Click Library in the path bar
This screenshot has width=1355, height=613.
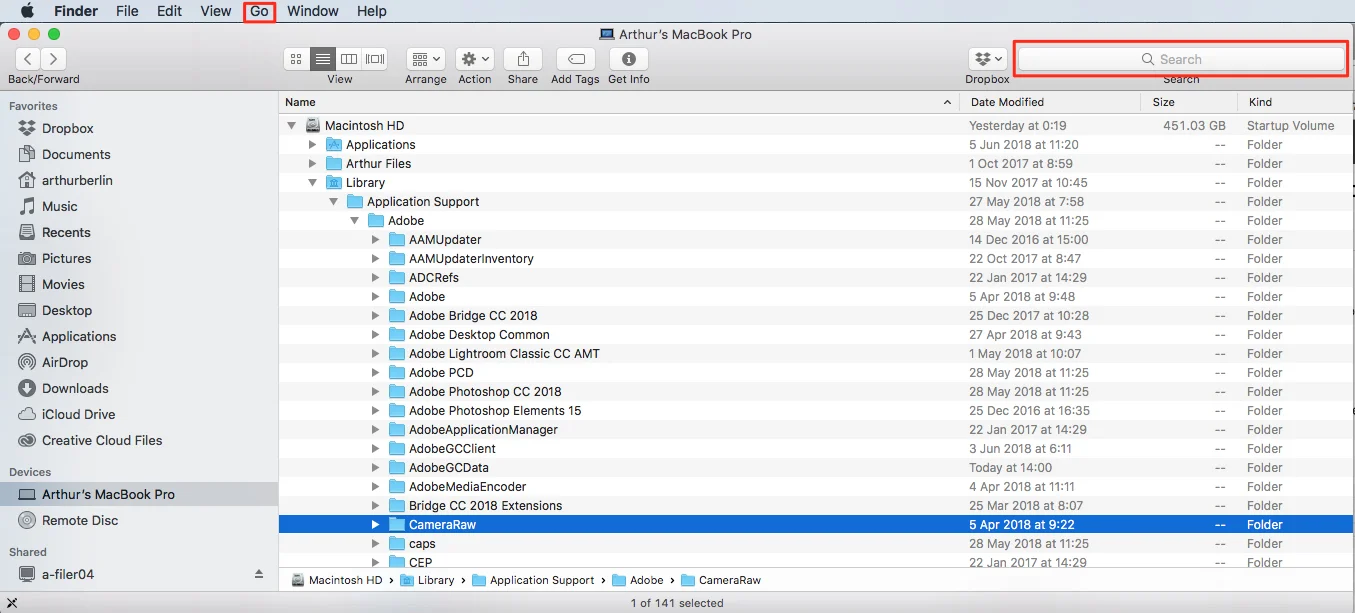coord(427,580)
